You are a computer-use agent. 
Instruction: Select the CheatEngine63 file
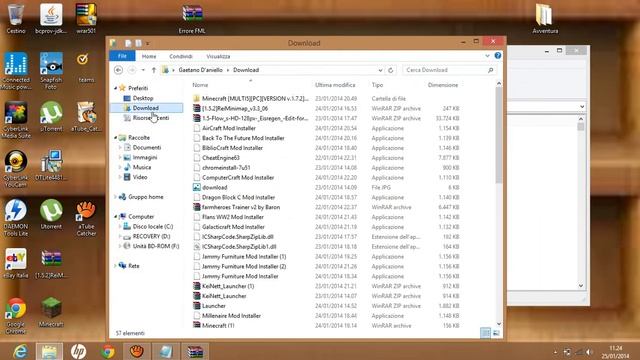(x=220, y=158)
